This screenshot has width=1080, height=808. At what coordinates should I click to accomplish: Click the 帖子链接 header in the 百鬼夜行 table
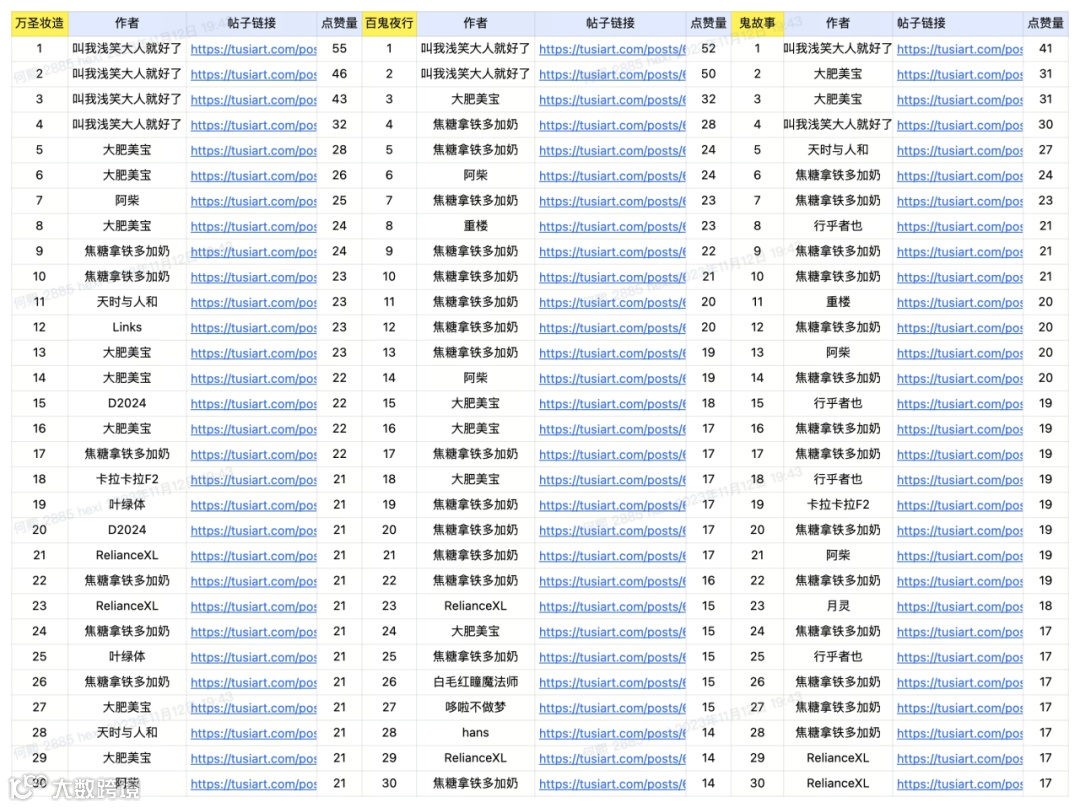point(610,23)
